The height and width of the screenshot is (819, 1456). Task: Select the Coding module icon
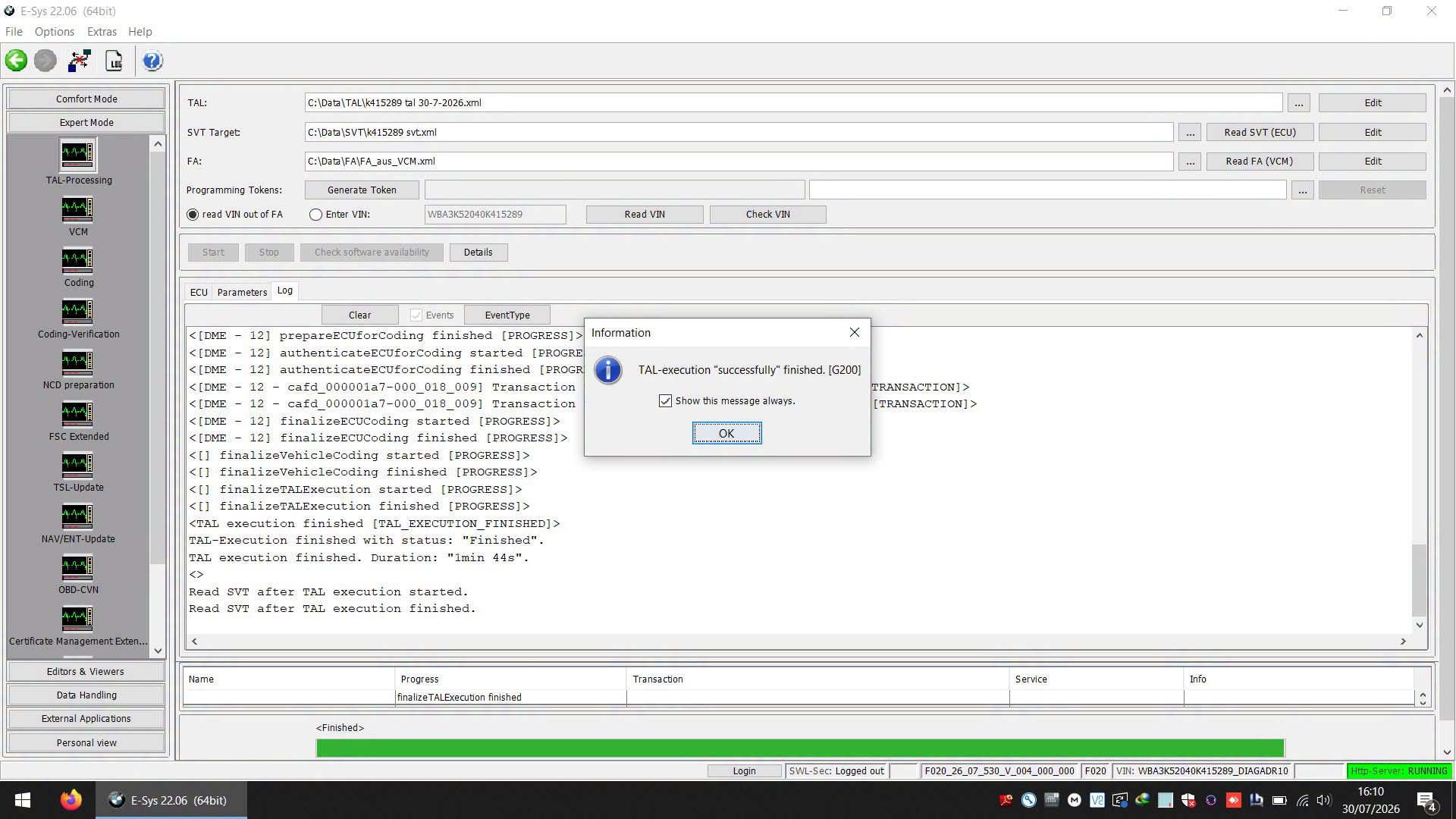[77, 260]
